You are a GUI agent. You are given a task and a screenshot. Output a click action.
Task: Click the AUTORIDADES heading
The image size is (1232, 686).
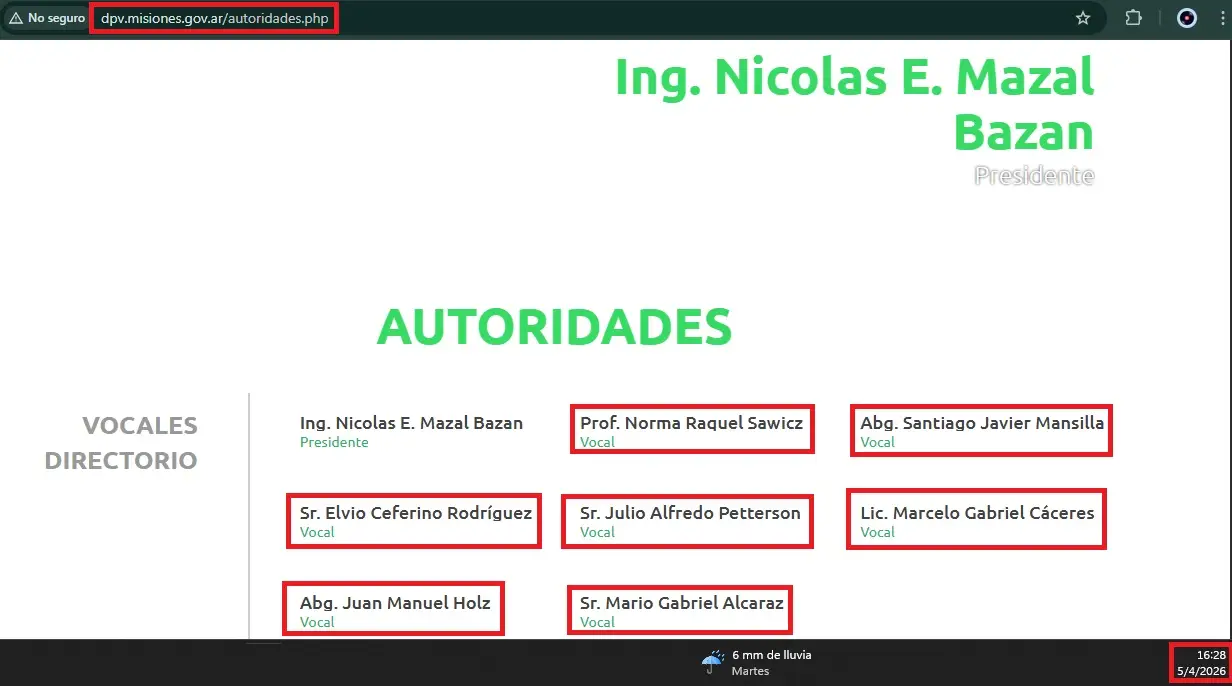click(x=554, y=327)
